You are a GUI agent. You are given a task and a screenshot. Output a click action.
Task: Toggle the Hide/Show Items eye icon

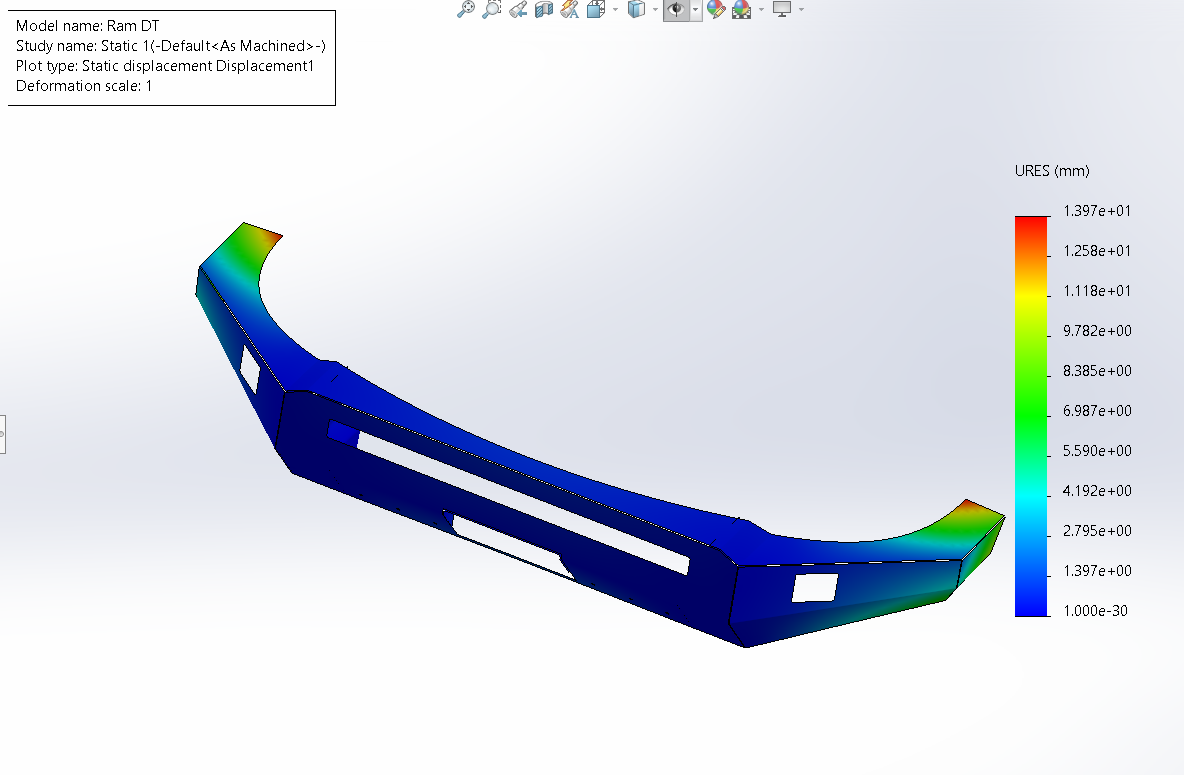pos(676,9)
